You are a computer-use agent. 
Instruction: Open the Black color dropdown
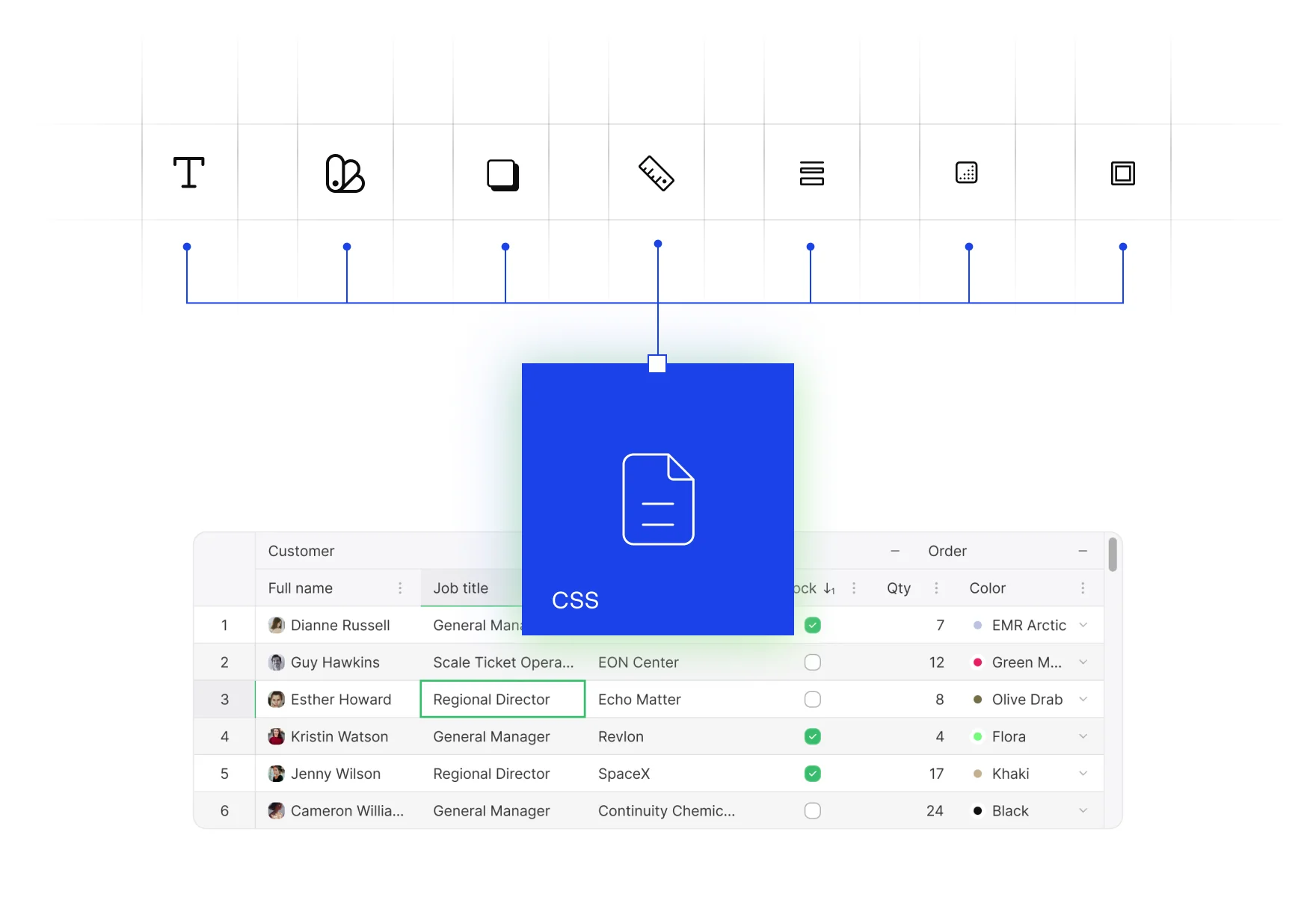(1083, 810)
